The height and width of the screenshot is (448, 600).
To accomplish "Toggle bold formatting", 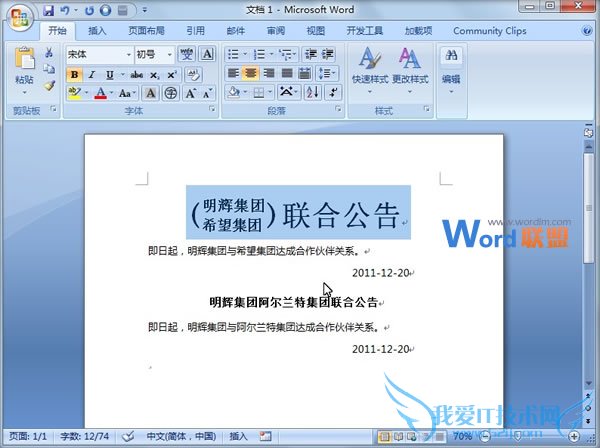I will 75,75.
